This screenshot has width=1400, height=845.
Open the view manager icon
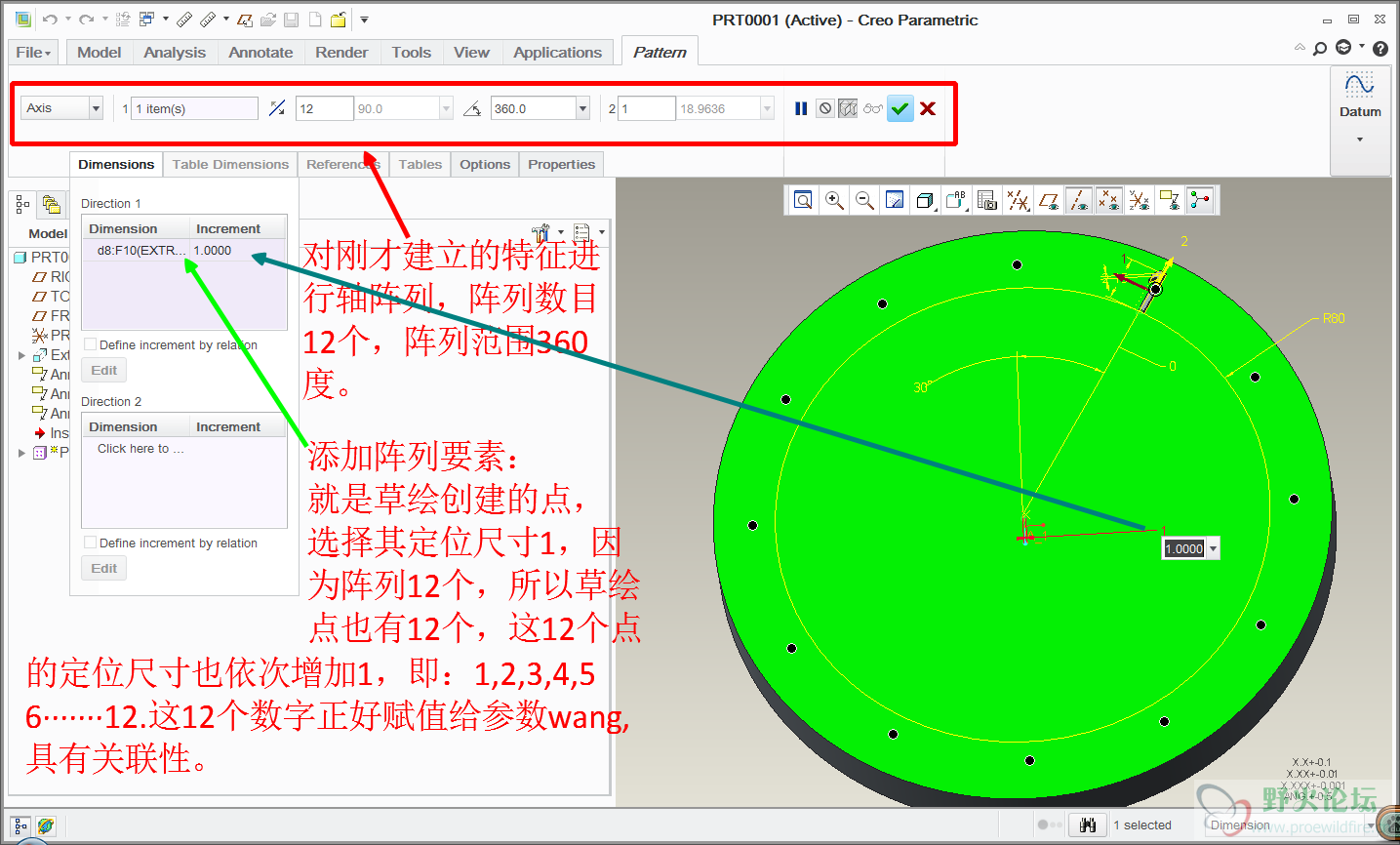(x=987, y=200)
